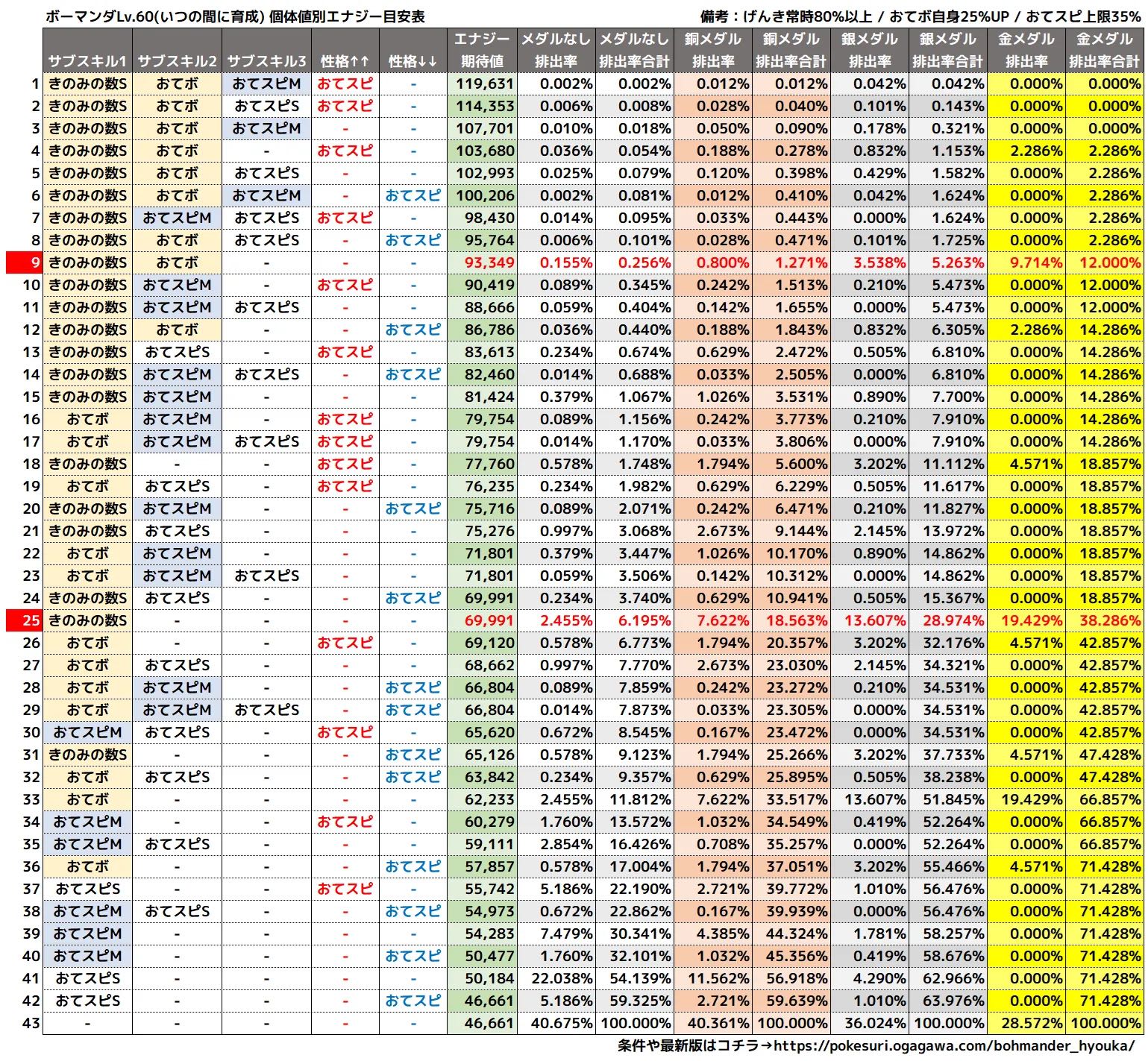
Task: Select row number 43 at the bottom
Action: click(31, 1023)
